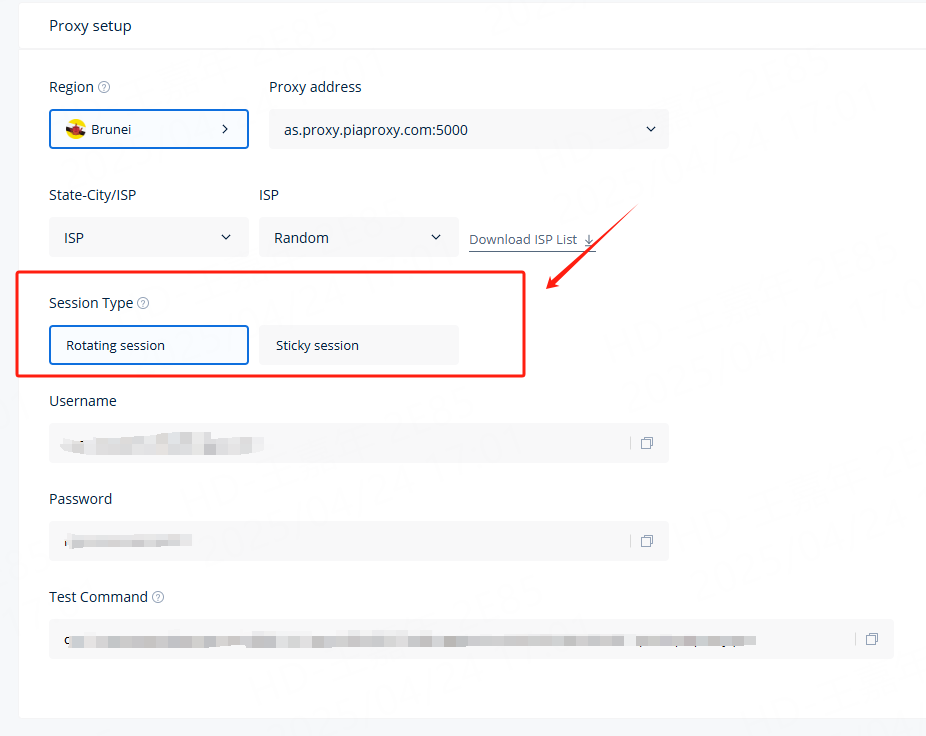926x736 pixels.
Task: Click the Test Command text field
Action: (x=450, y=639)
